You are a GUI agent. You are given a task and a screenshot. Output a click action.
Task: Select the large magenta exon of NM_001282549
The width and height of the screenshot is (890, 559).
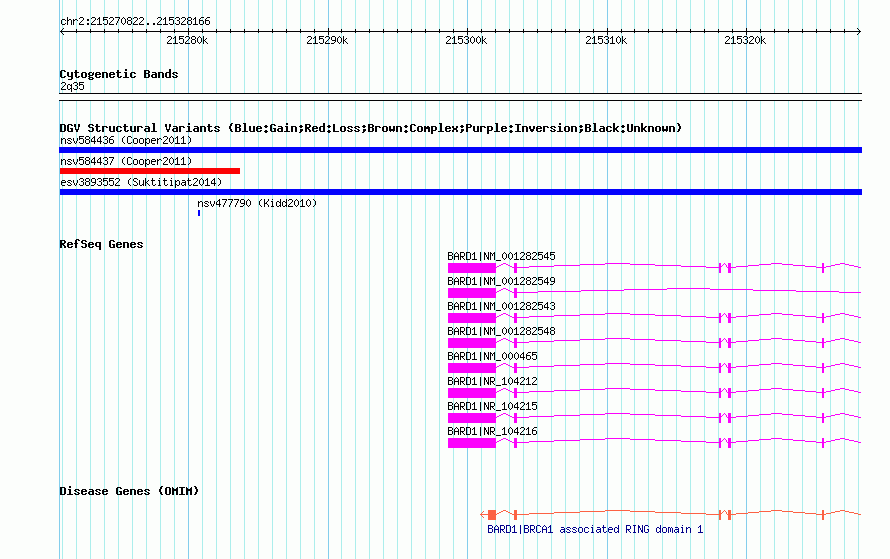coord(472,293)
